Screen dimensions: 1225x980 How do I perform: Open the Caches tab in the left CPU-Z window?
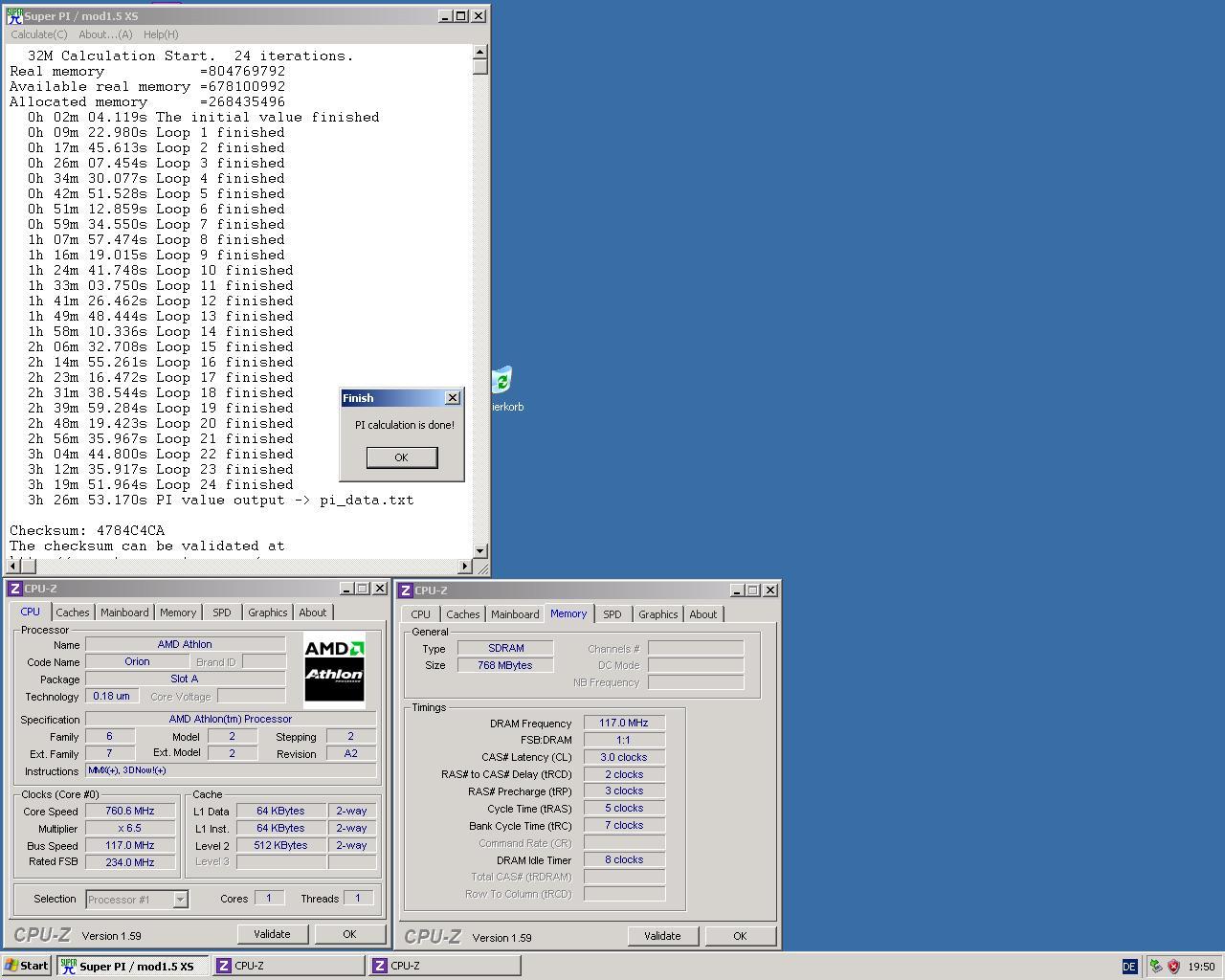coord(73,612)
